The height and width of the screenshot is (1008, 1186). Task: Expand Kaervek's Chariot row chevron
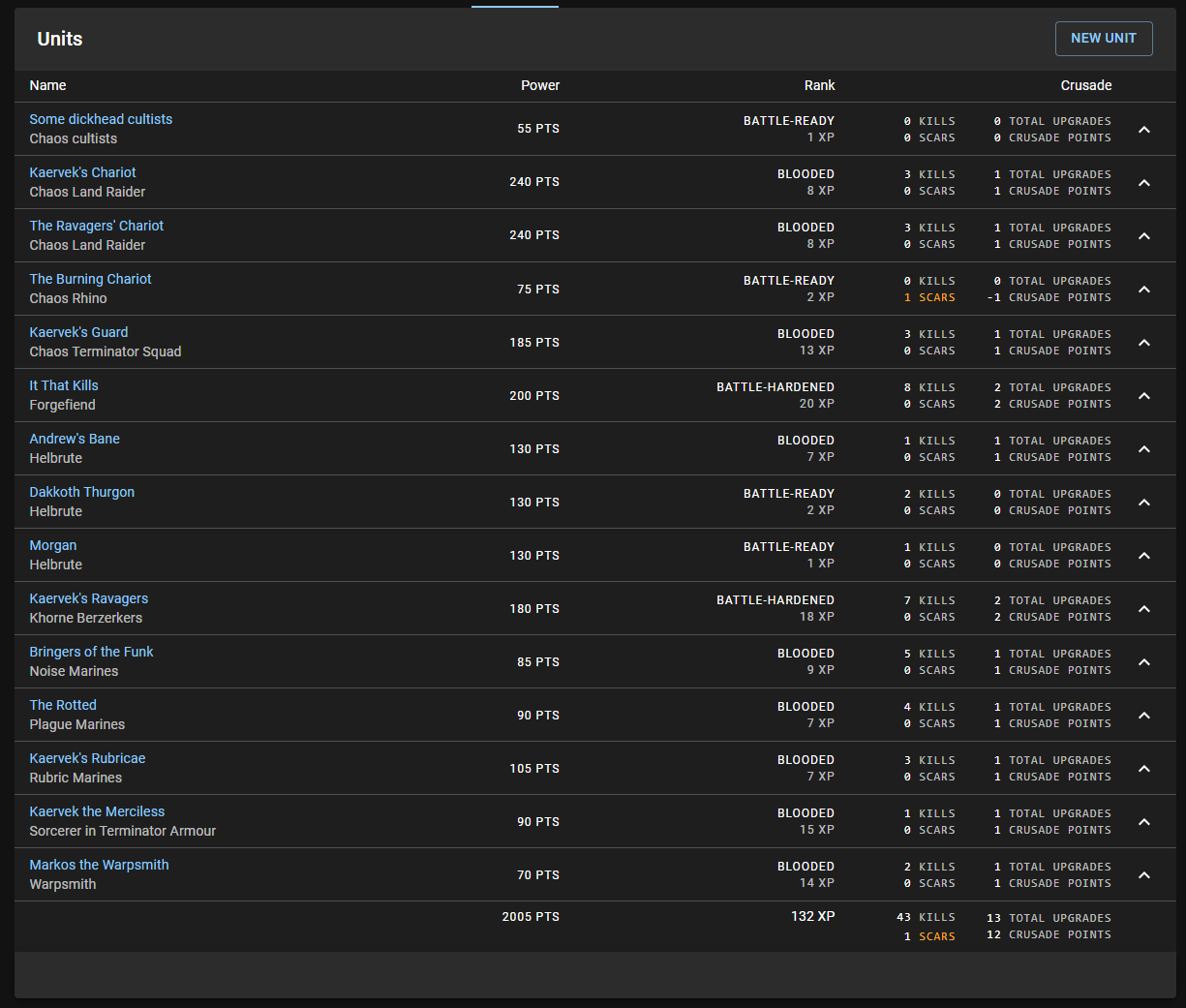1143,183
